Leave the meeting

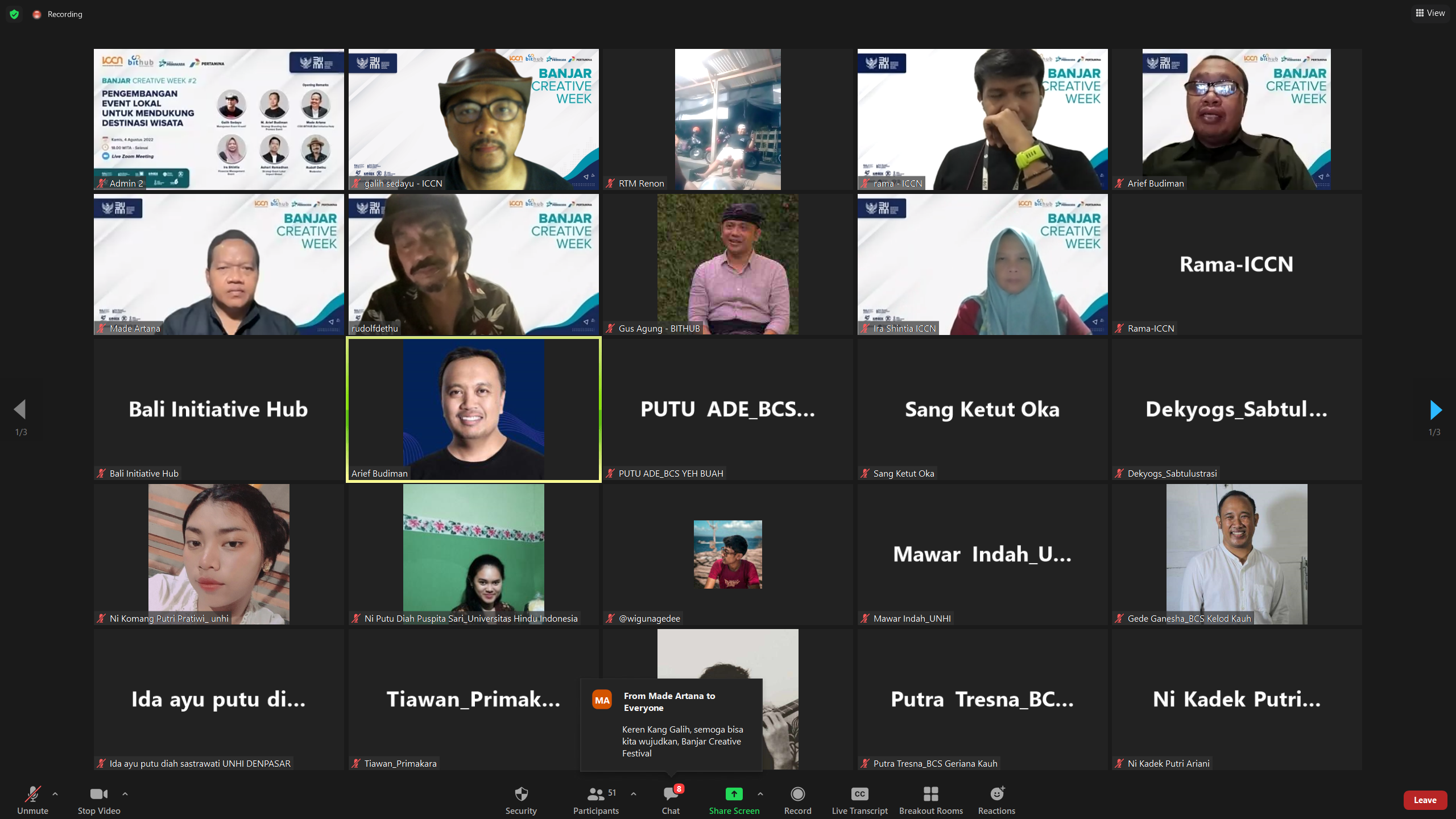[1425, 800]
